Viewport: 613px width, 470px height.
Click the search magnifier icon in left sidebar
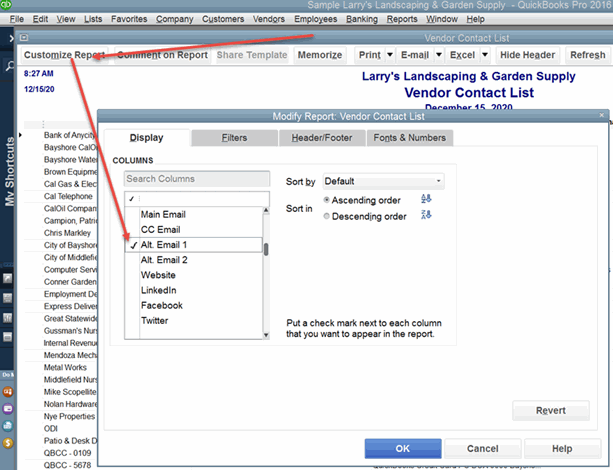coord(8,66)
